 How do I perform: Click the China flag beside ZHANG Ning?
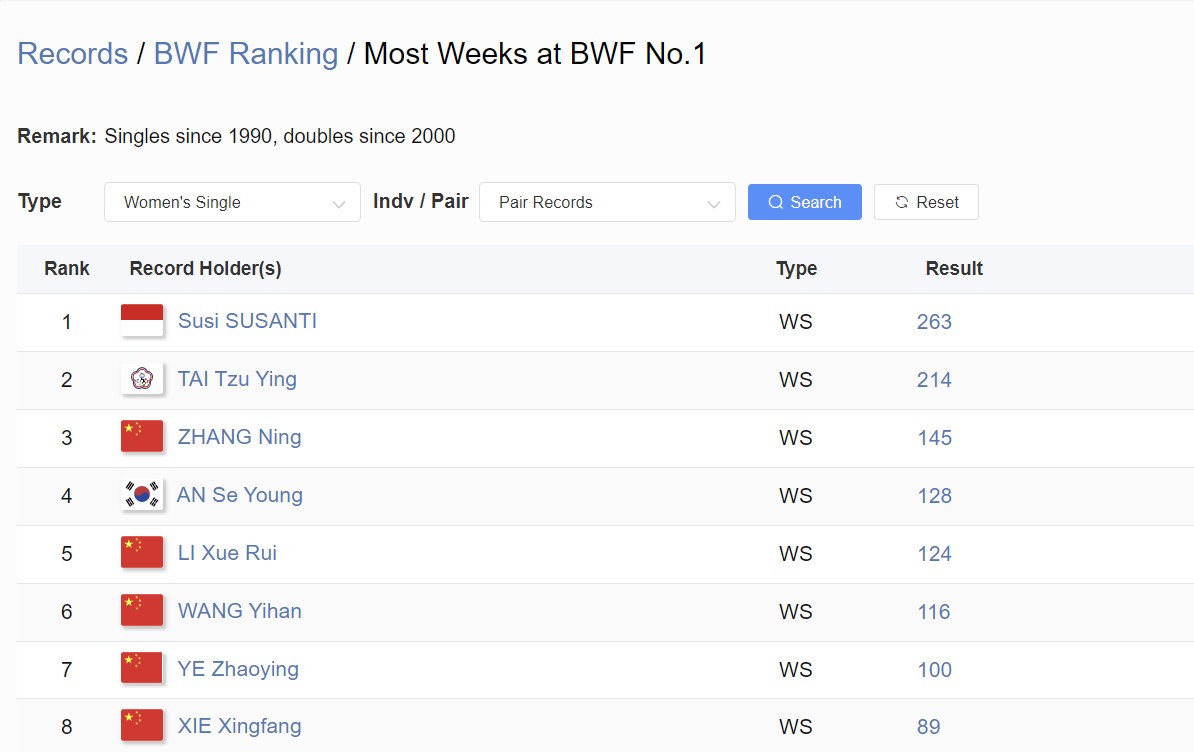click(142, 437)
